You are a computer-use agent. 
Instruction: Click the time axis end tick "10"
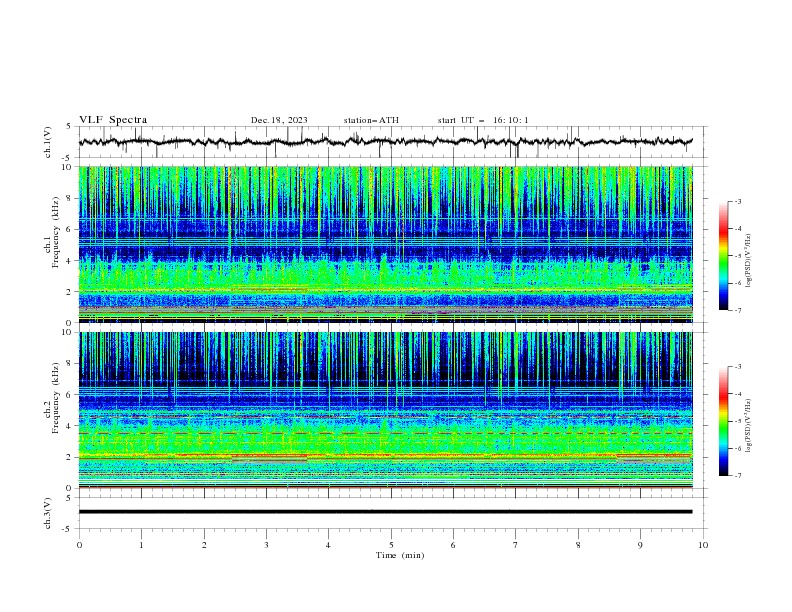tap(703, 545)
